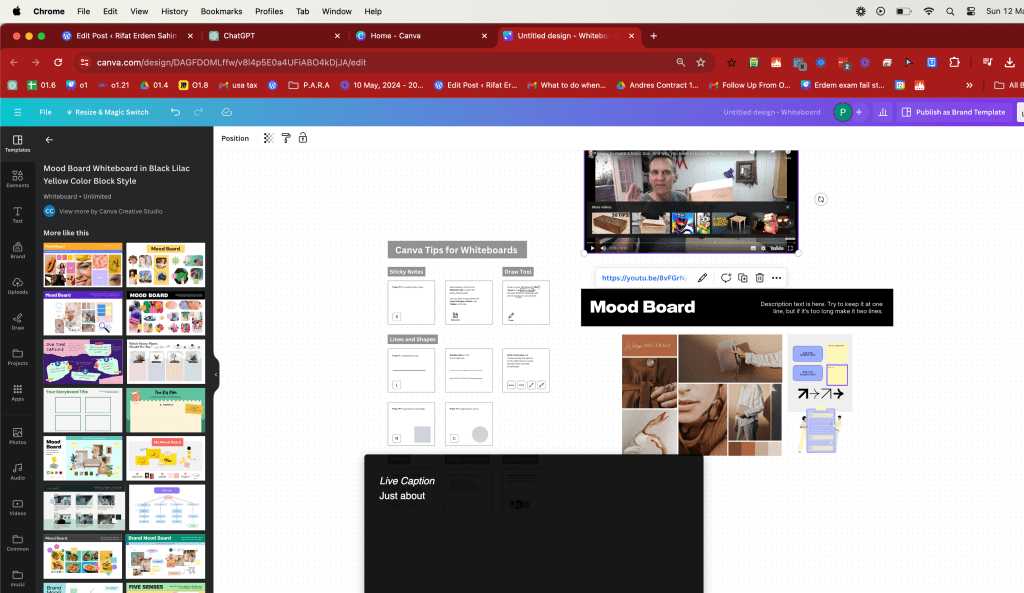The width and height of the screenshot is (1024, 593).
Task: Open the Videos sidebar tab
Action: tap(18, 507)
